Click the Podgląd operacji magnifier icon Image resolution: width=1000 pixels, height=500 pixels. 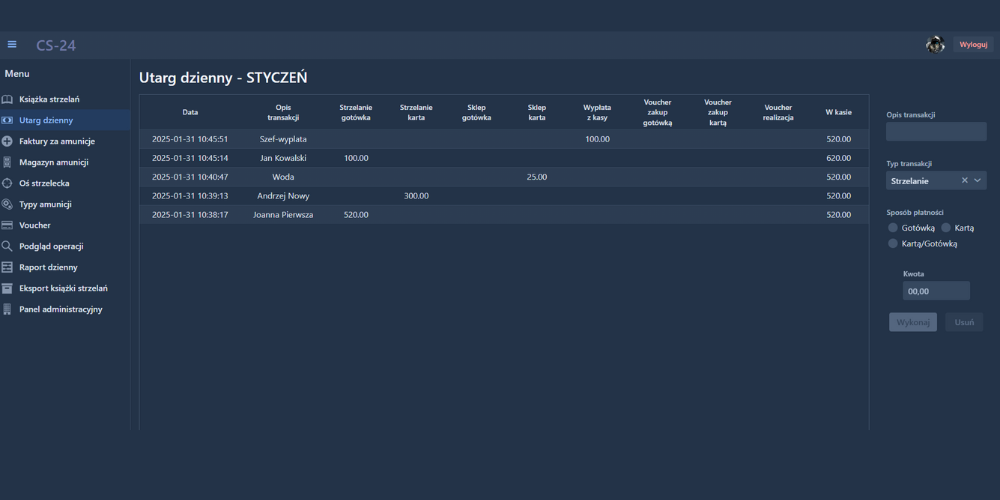click(8, 246)
